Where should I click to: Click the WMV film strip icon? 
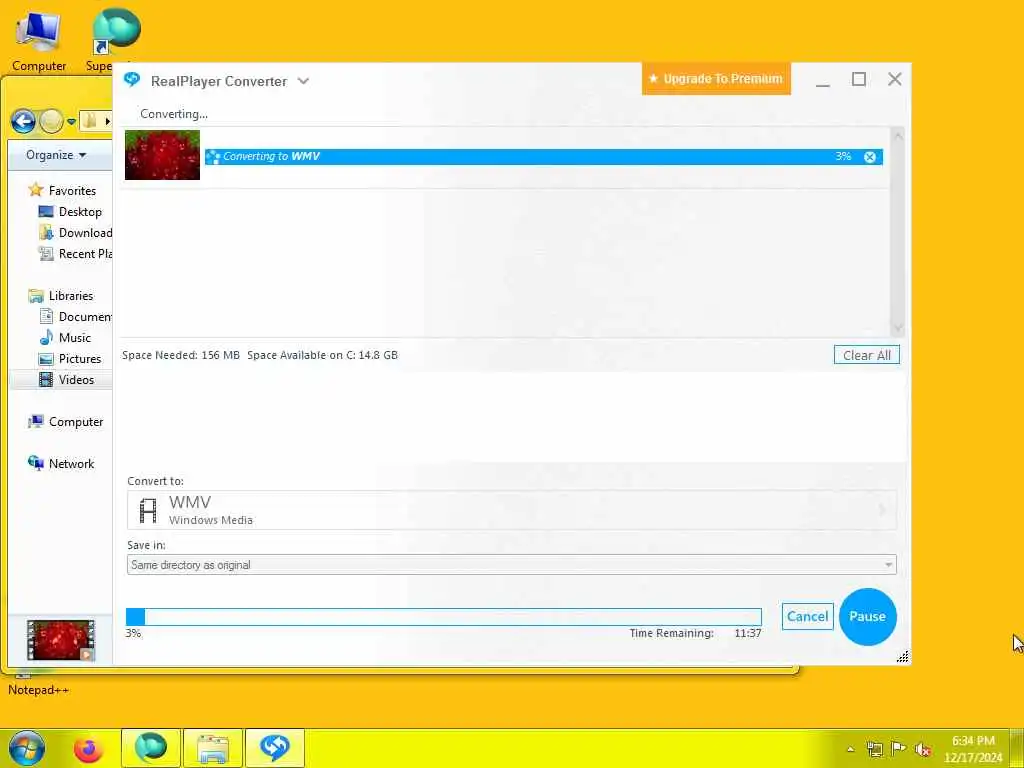(148, 510)
